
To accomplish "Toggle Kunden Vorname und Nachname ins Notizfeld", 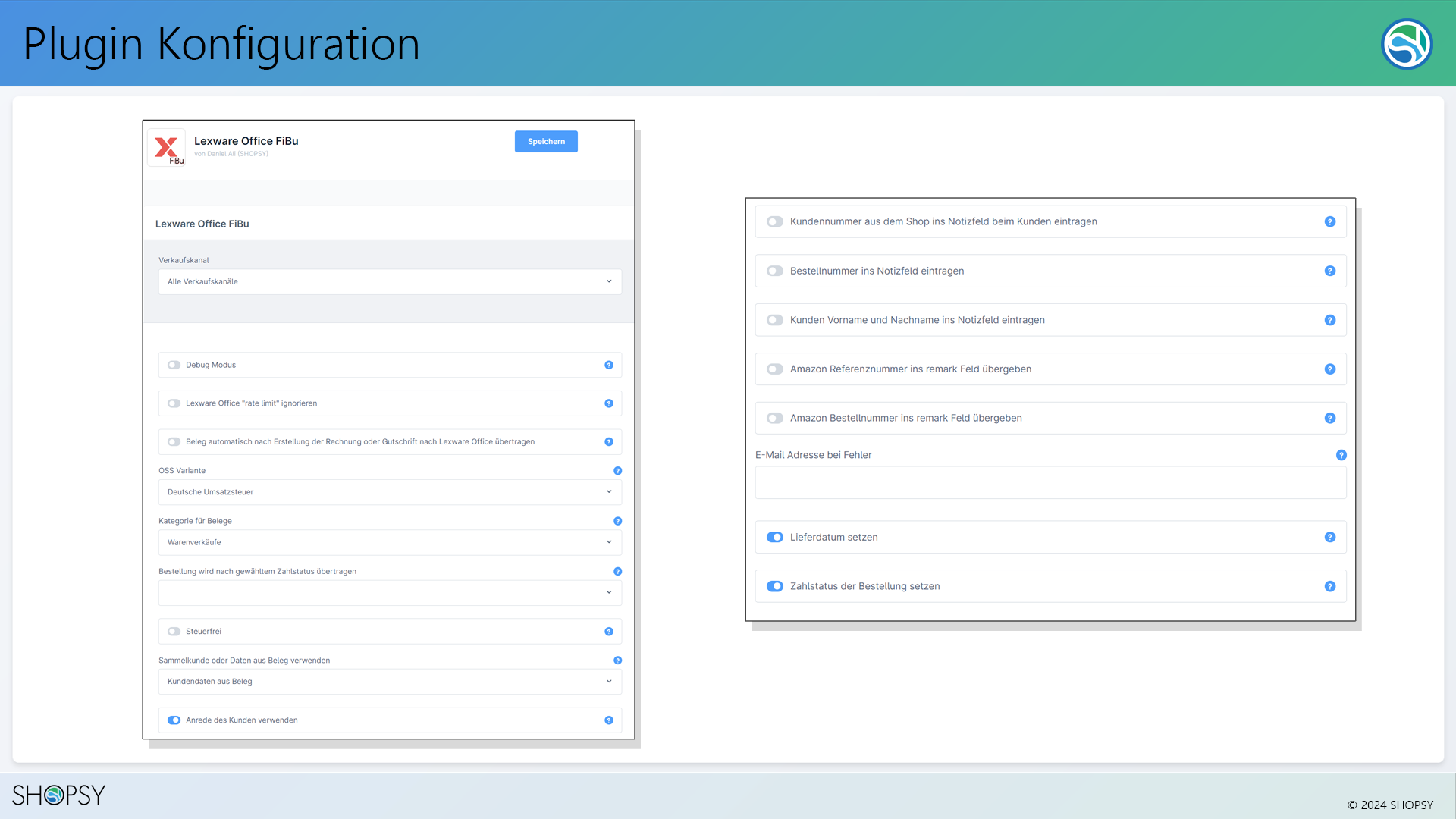I will [775, 320].
